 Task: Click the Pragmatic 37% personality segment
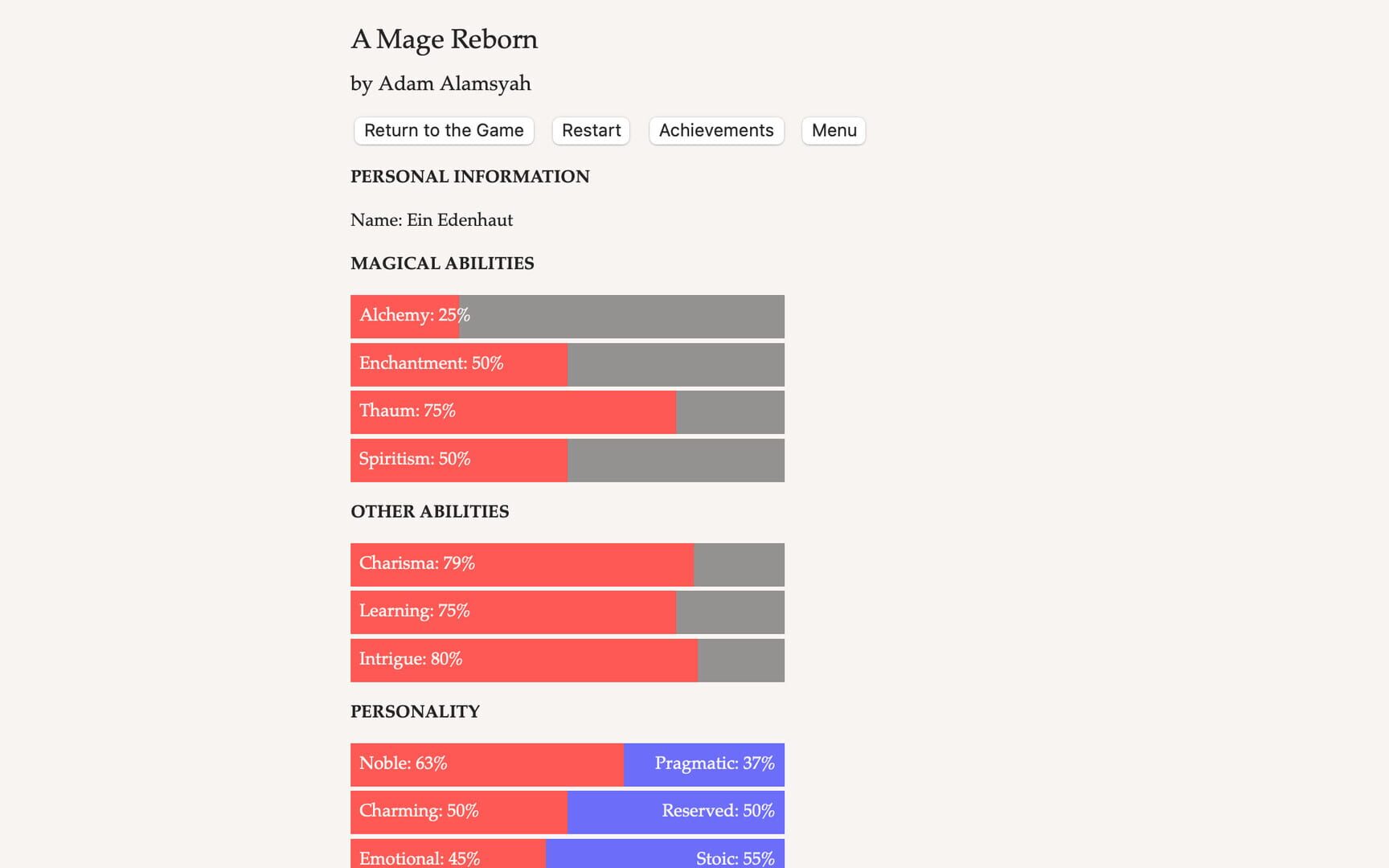click(704, 764)
